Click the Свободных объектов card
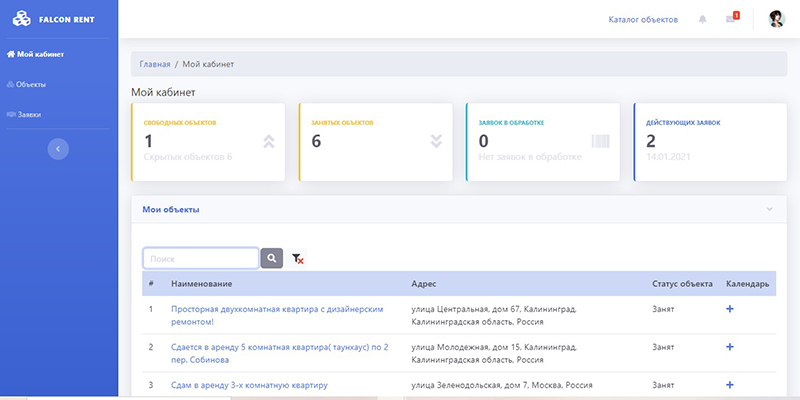800x400 pixels. point(206,140)
